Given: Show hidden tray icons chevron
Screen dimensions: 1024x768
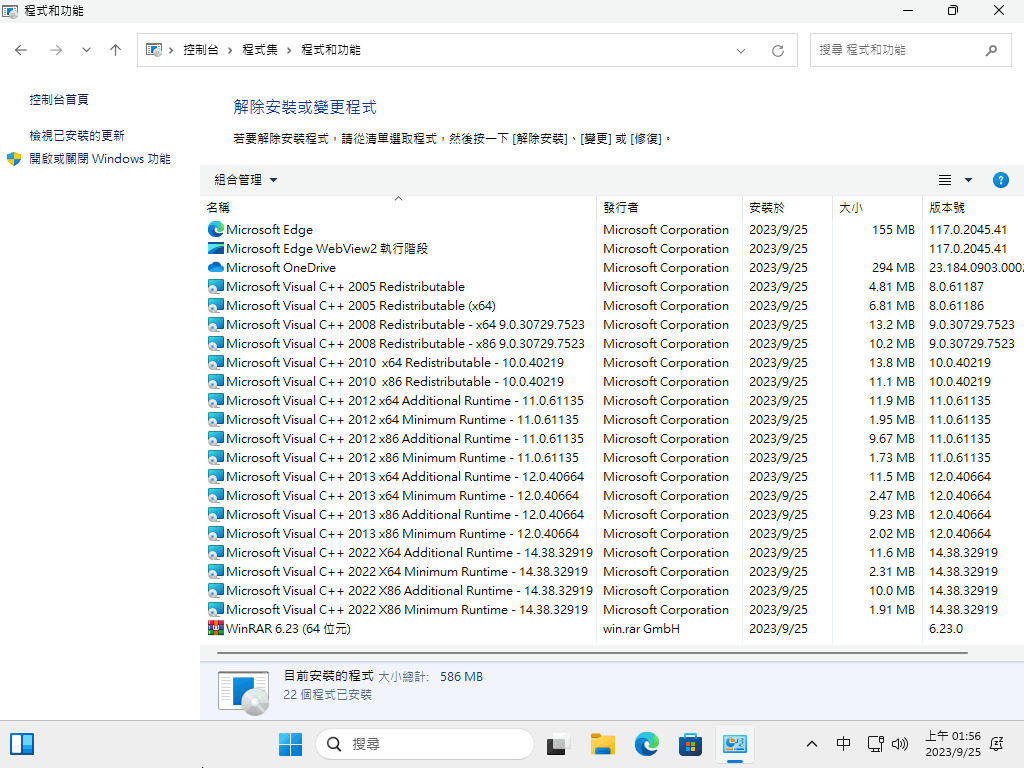Looking at the screenshot, I should pyautogui.click(x=812, y=744).
